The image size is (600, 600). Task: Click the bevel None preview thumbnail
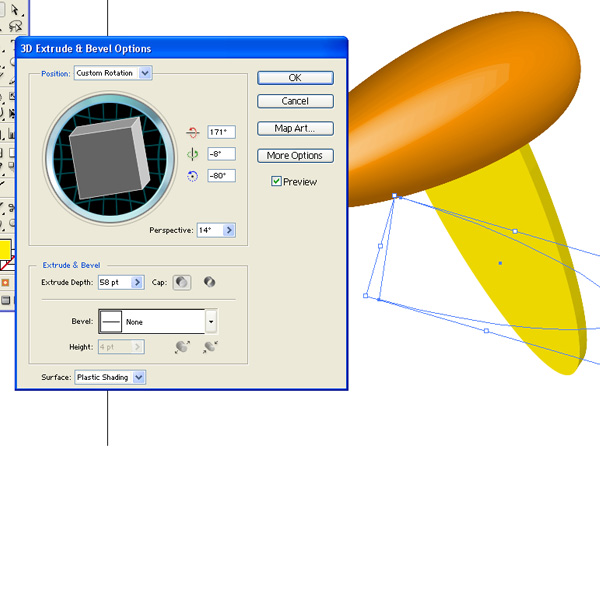click(111, 321)
